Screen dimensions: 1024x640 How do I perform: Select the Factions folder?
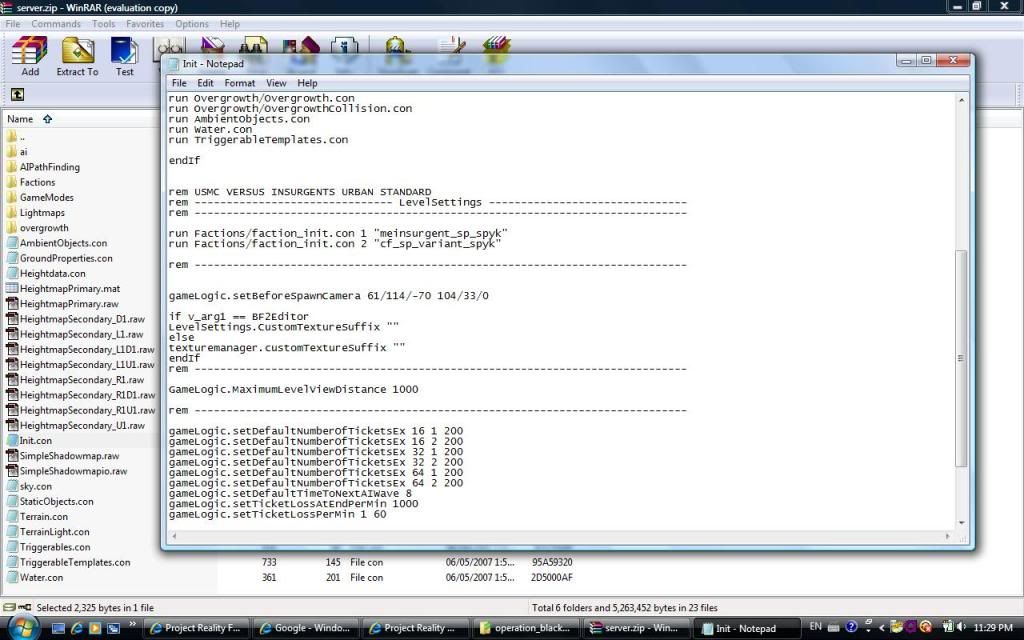pyautogui.click(x=37, y=183)
